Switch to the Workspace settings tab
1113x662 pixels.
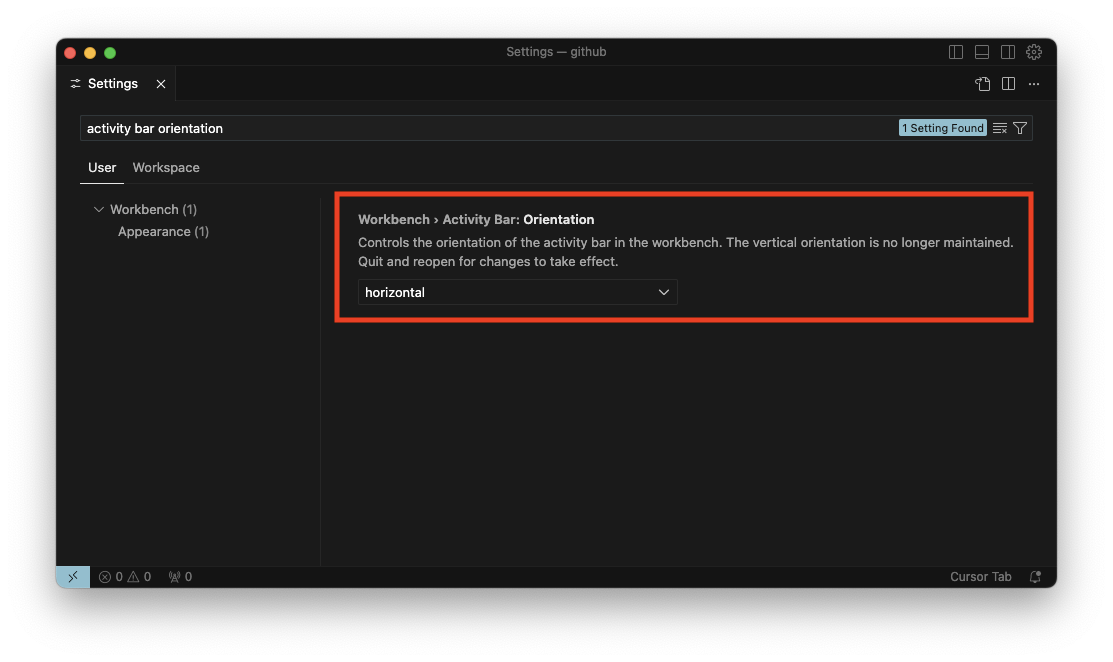[166, 168]
